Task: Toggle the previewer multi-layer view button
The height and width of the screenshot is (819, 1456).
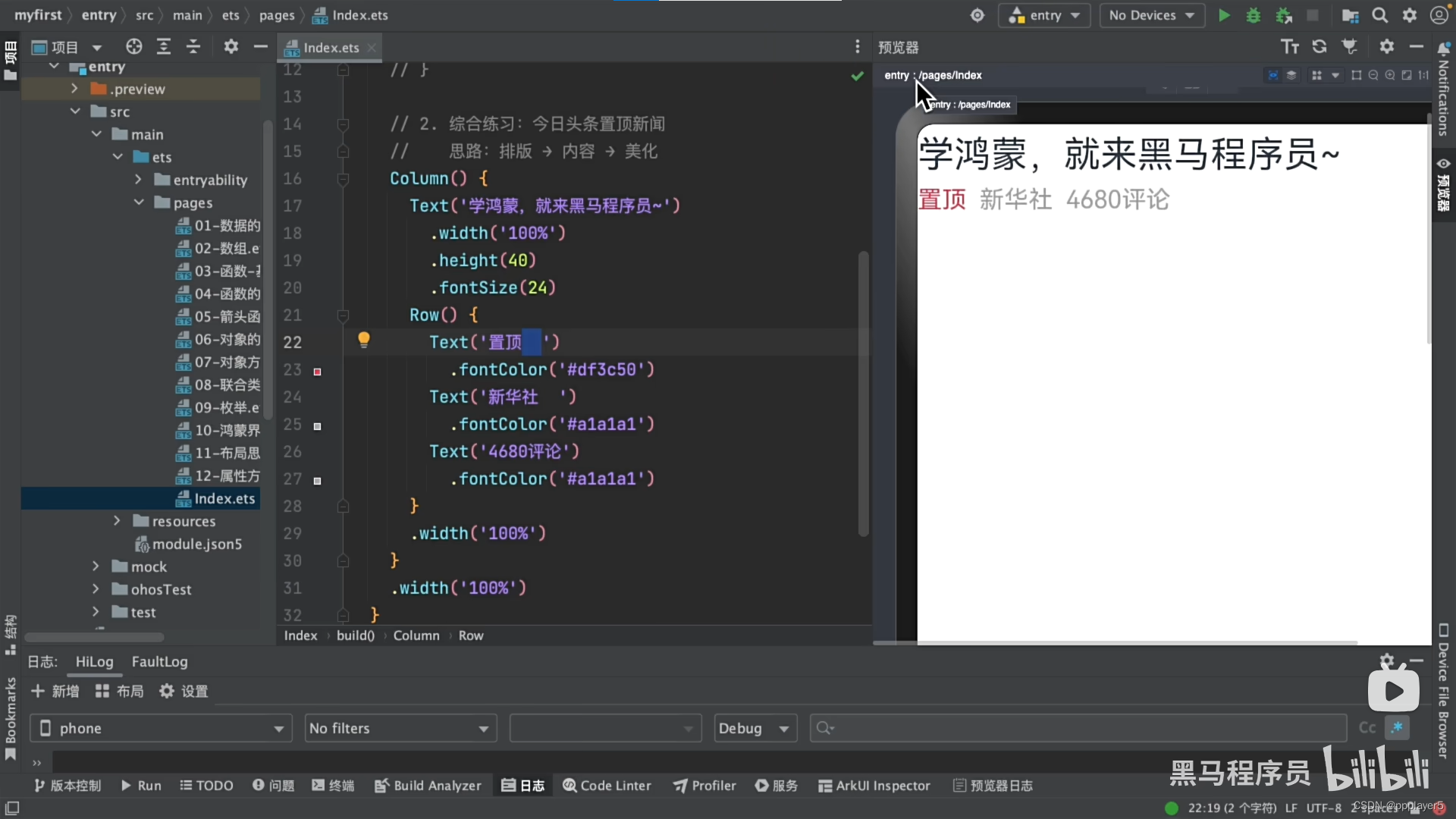Action: [1291, 75]
